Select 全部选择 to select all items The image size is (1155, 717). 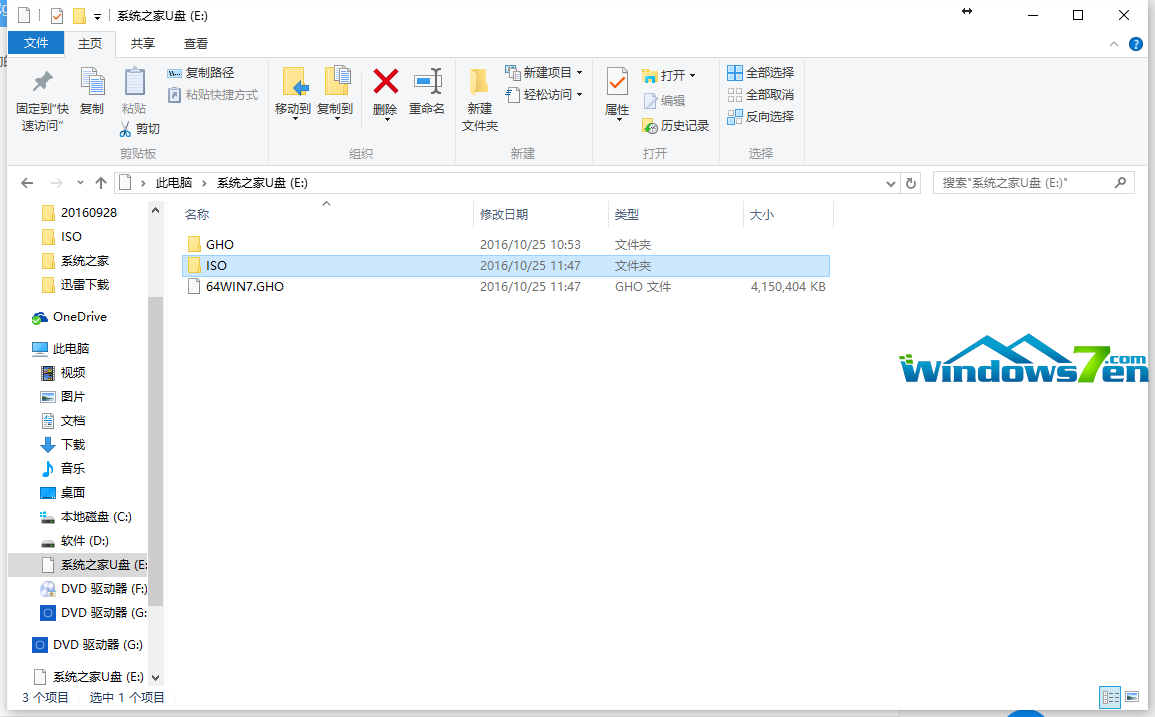(x=762, y=72)
